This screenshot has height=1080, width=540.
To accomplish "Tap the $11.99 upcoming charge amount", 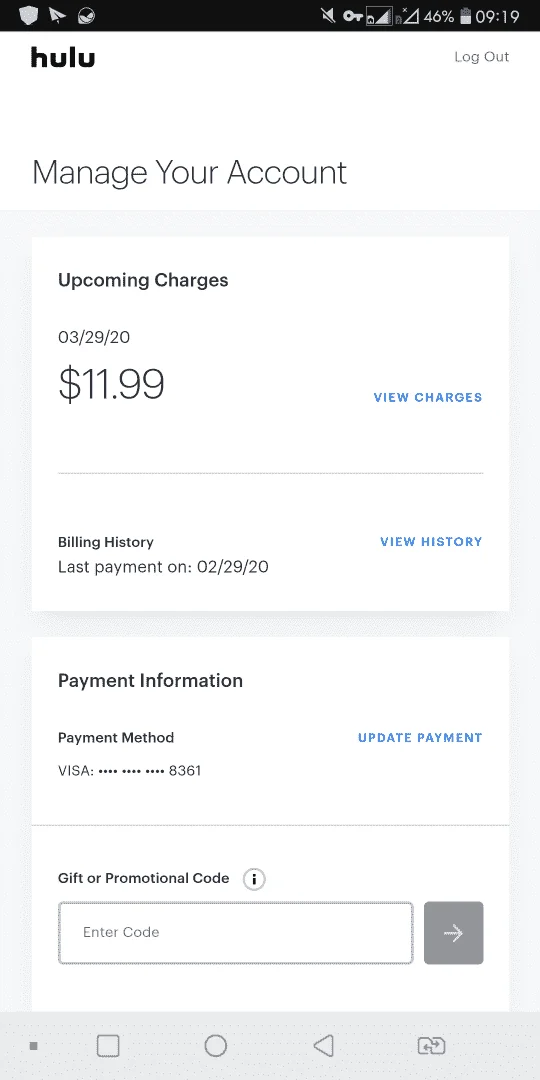I will coord(112,384).
